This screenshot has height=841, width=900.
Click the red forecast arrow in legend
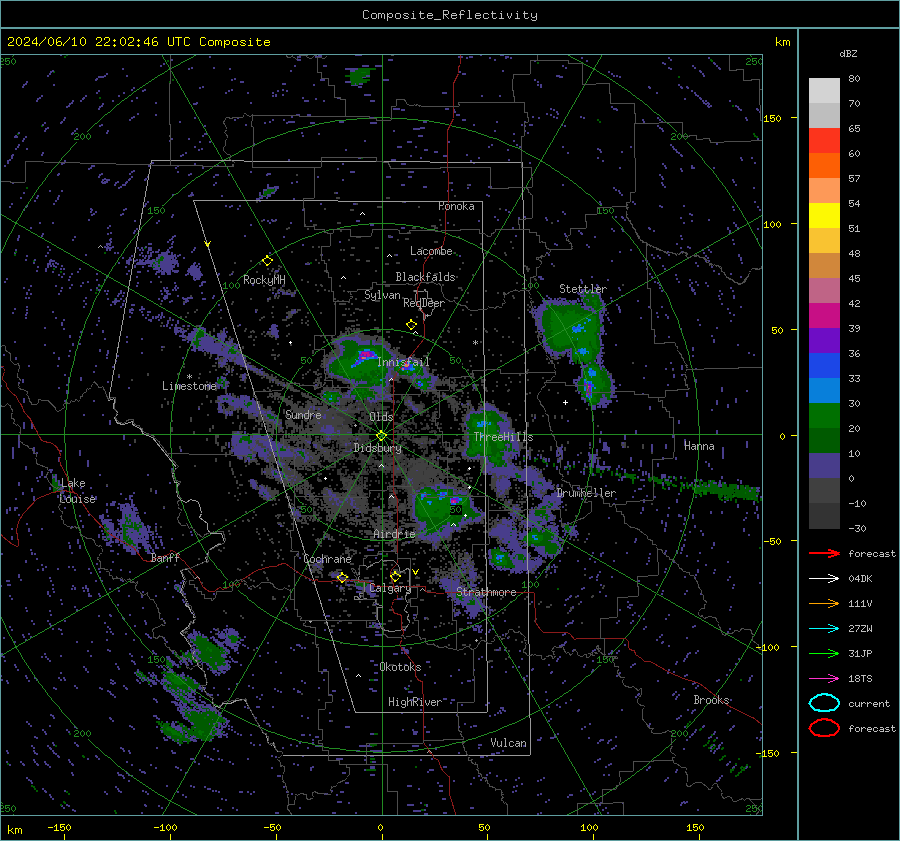click(824, 553)
